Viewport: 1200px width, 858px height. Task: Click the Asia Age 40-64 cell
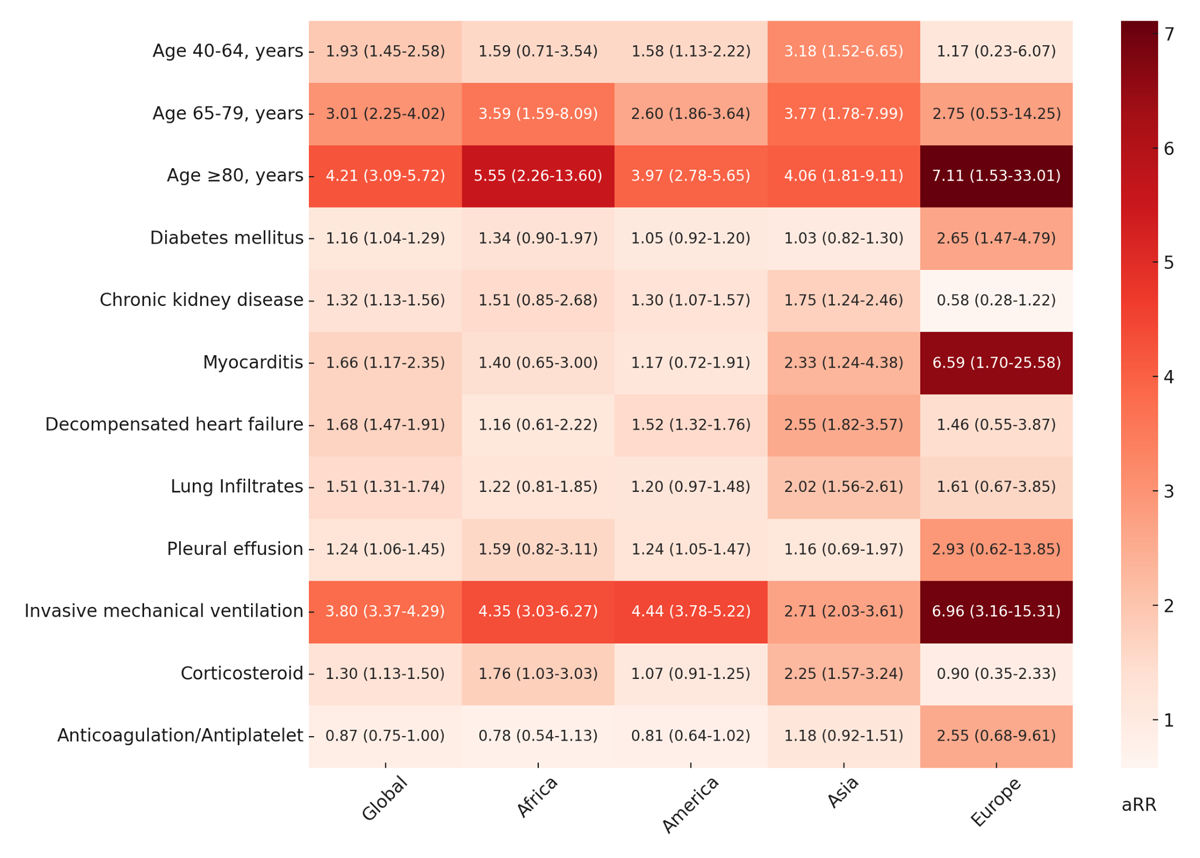pos(843,51)
